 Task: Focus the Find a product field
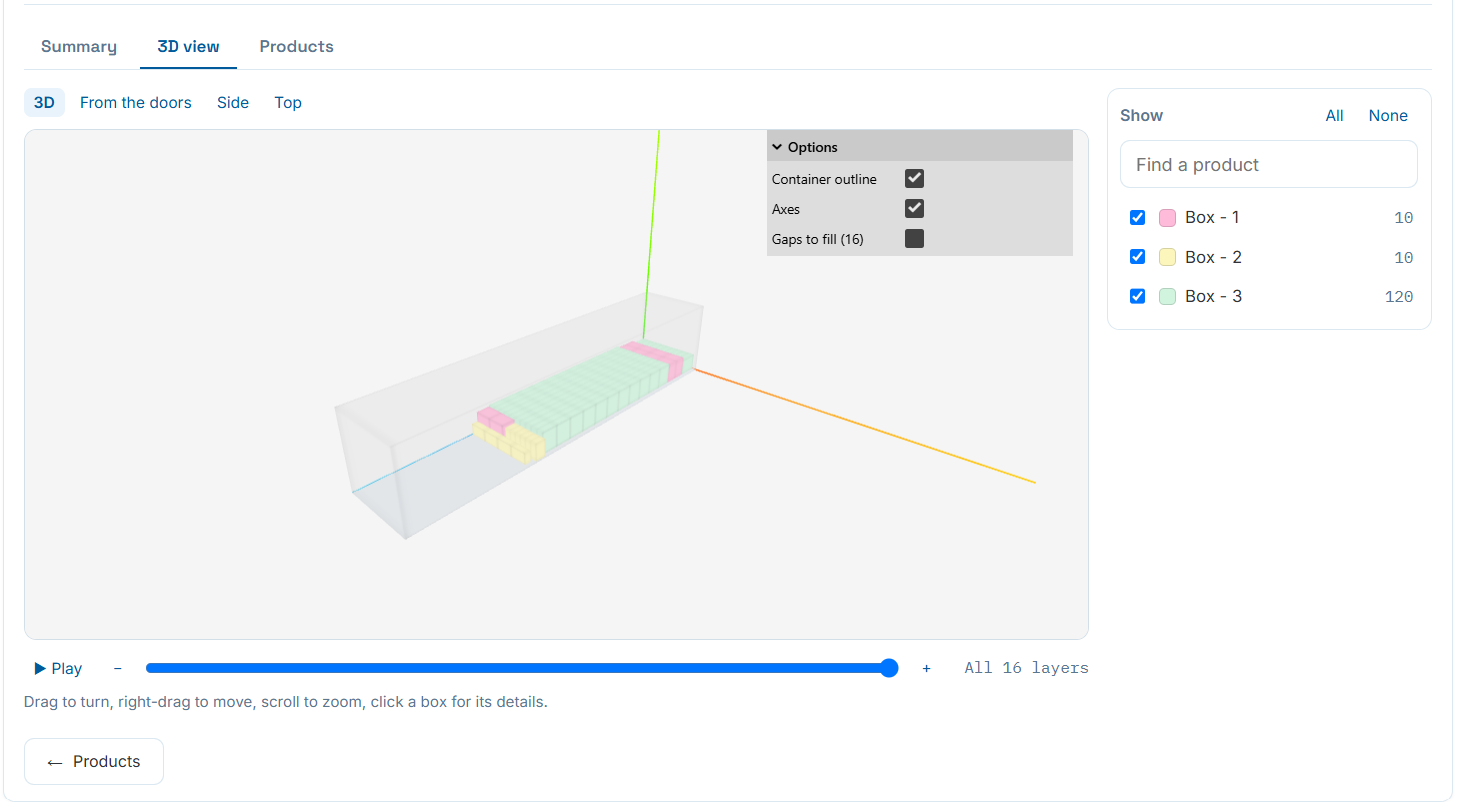pos(1268,164)
